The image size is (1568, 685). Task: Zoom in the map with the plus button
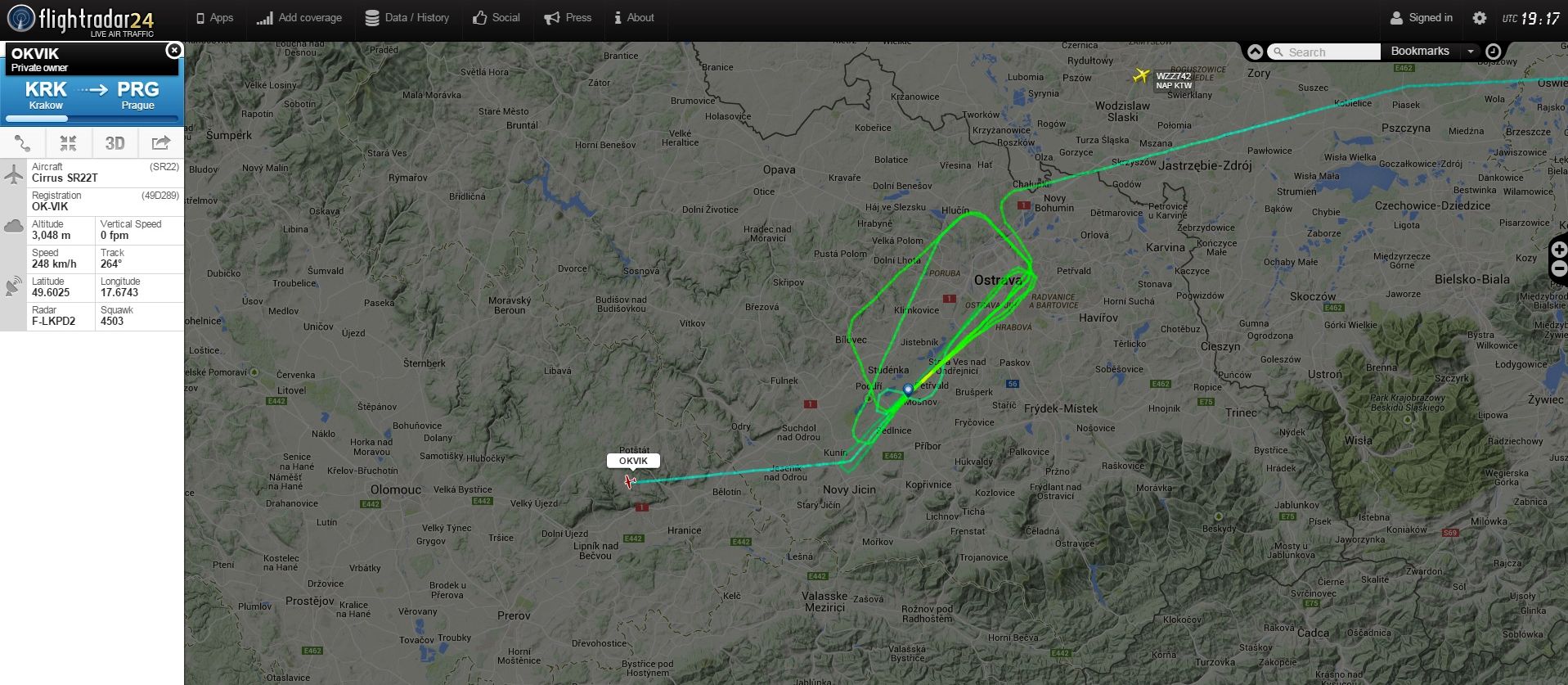click(x=1559, y=250)
